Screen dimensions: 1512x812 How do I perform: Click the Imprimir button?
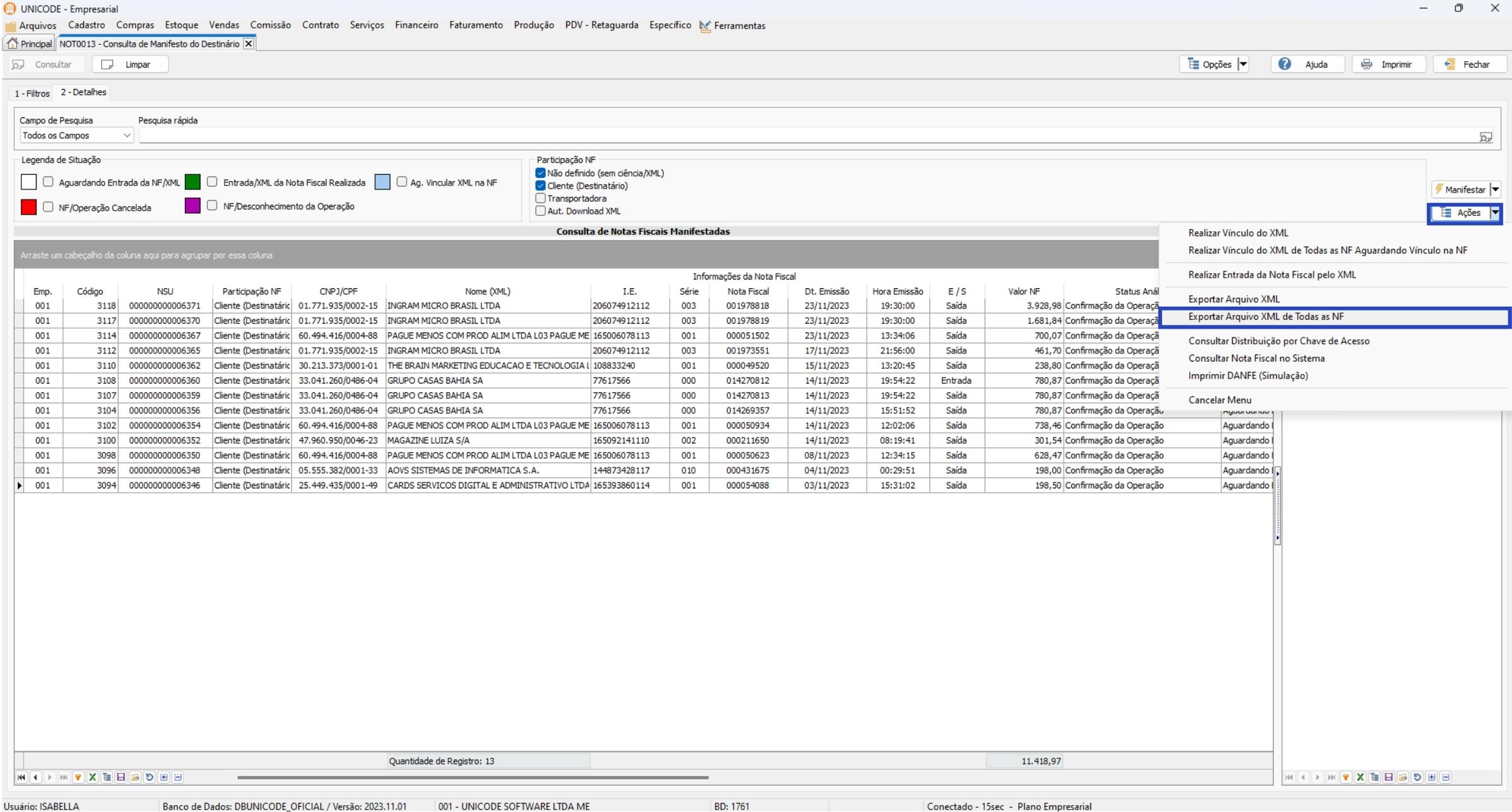point(1388,64)
